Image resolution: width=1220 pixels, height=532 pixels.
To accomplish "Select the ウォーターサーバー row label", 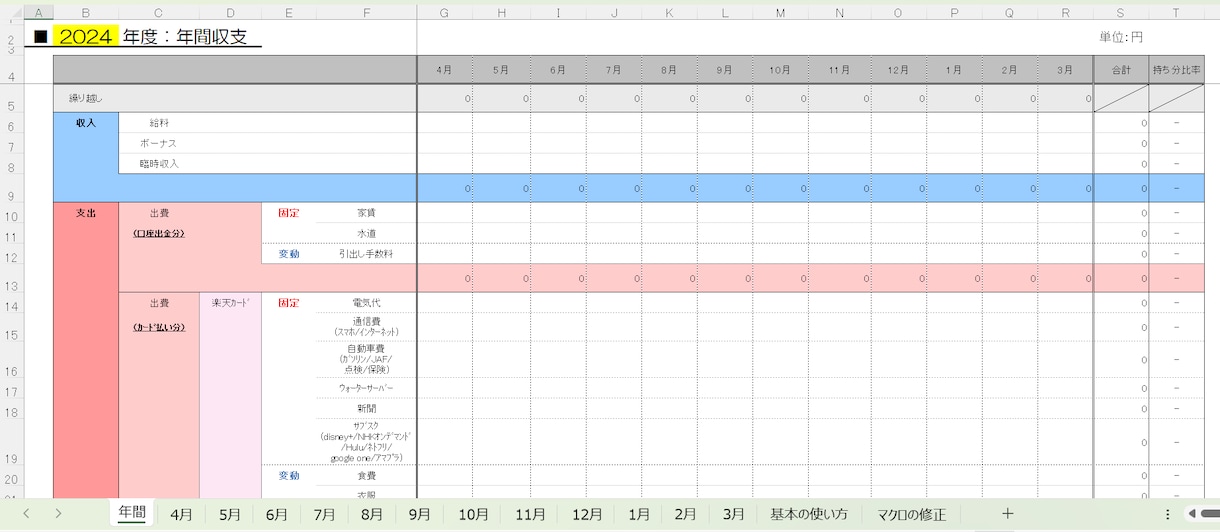I will click(366, 388).
